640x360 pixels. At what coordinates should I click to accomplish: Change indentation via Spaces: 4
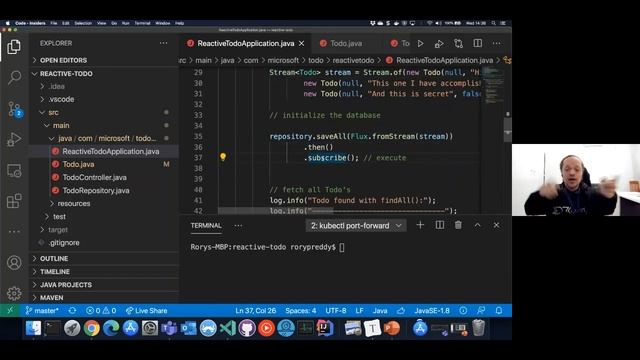pos(301,311)
